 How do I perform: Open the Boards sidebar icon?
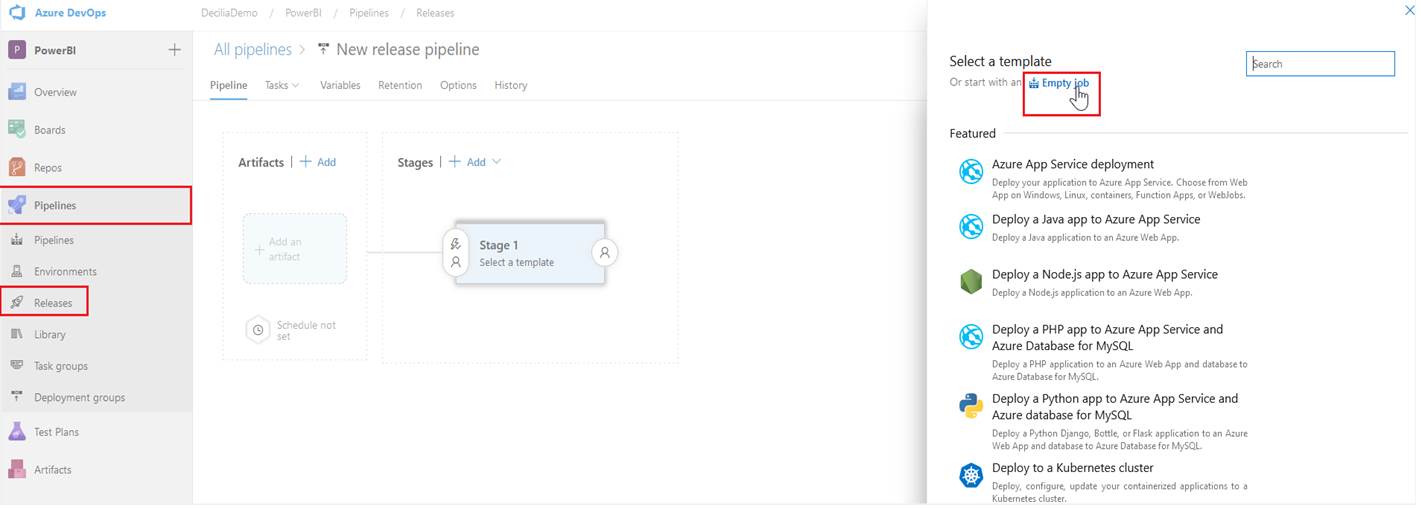17,130
